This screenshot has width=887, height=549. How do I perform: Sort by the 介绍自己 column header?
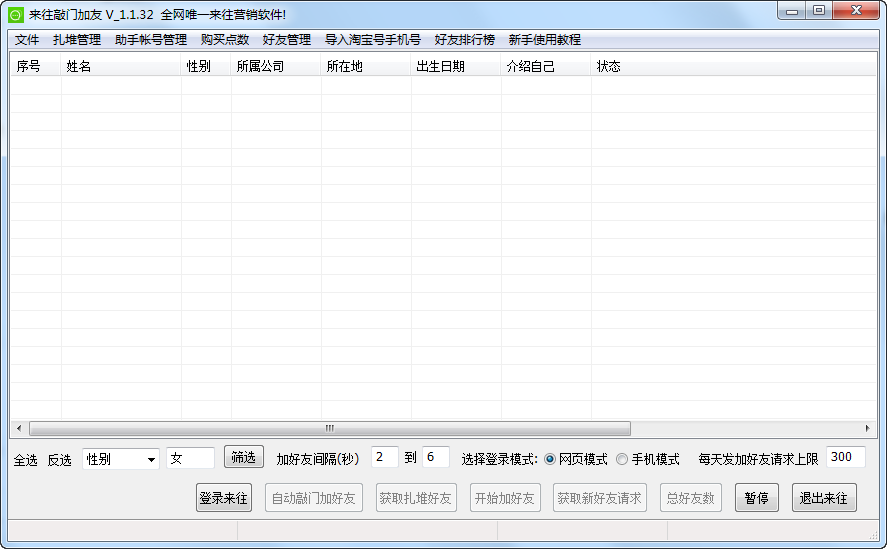coord(546,66)
